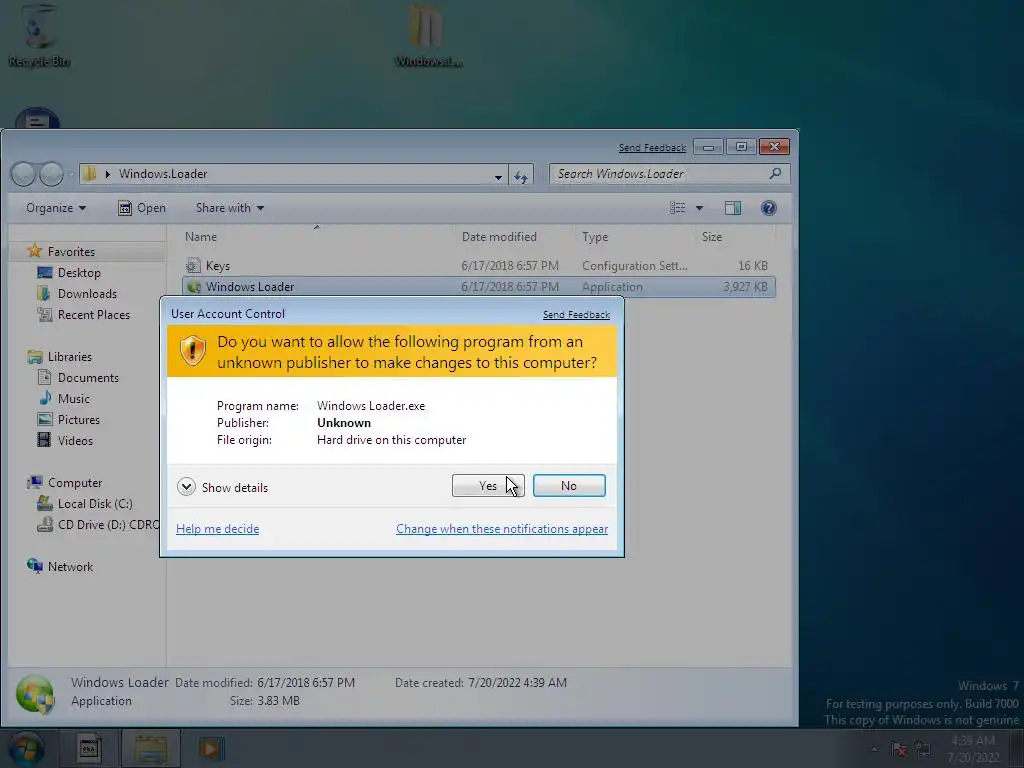Select Computer in navigation pane

74,483
